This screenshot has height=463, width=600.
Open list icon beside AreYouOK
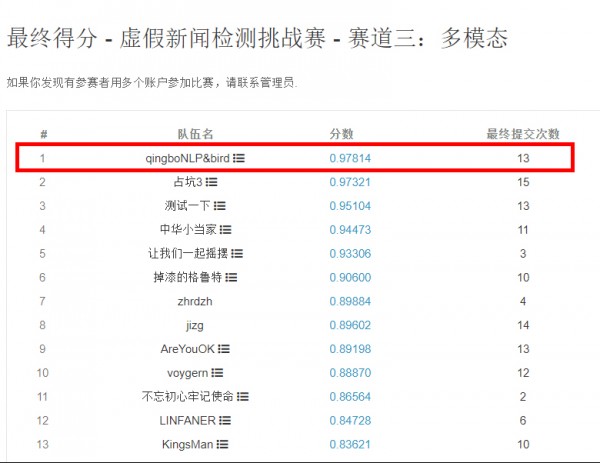224,349
